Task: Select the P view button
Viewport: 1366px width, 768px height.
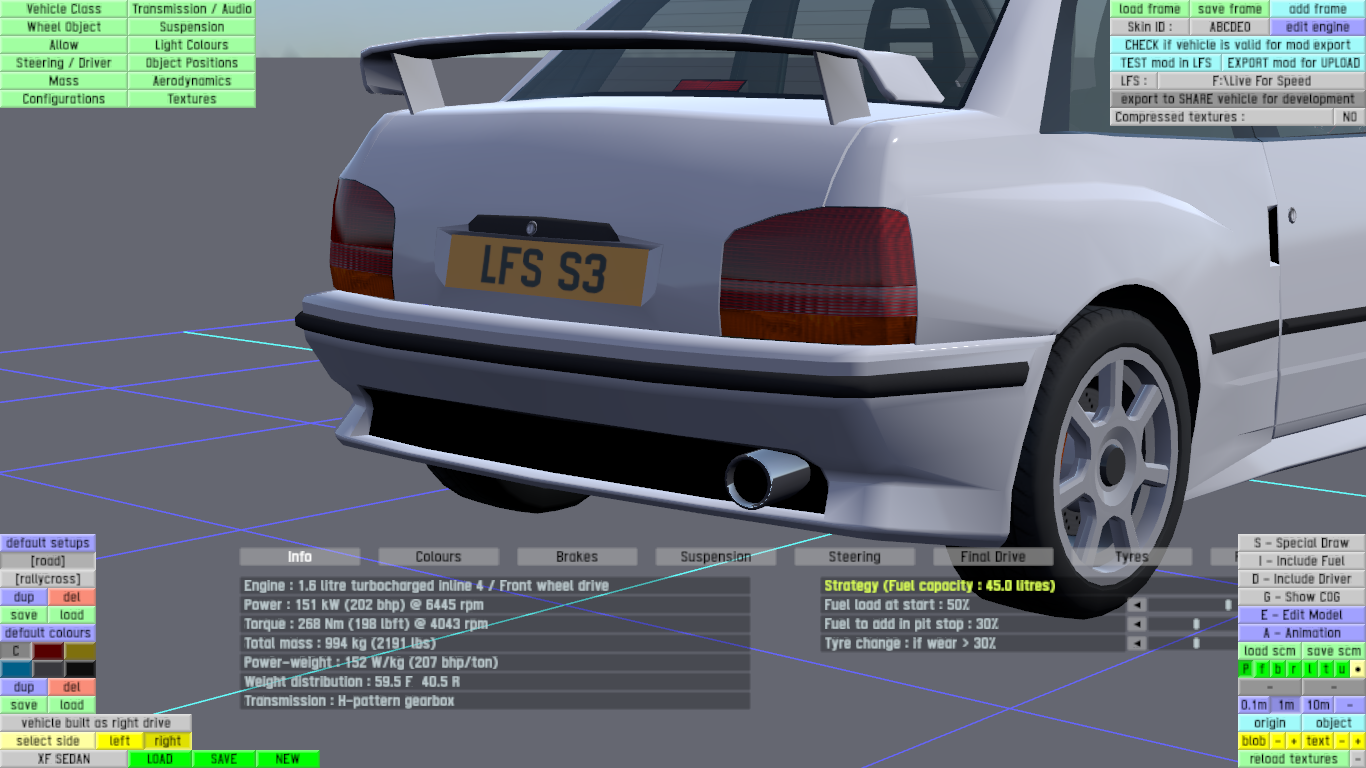Action: click(1246, 669)
